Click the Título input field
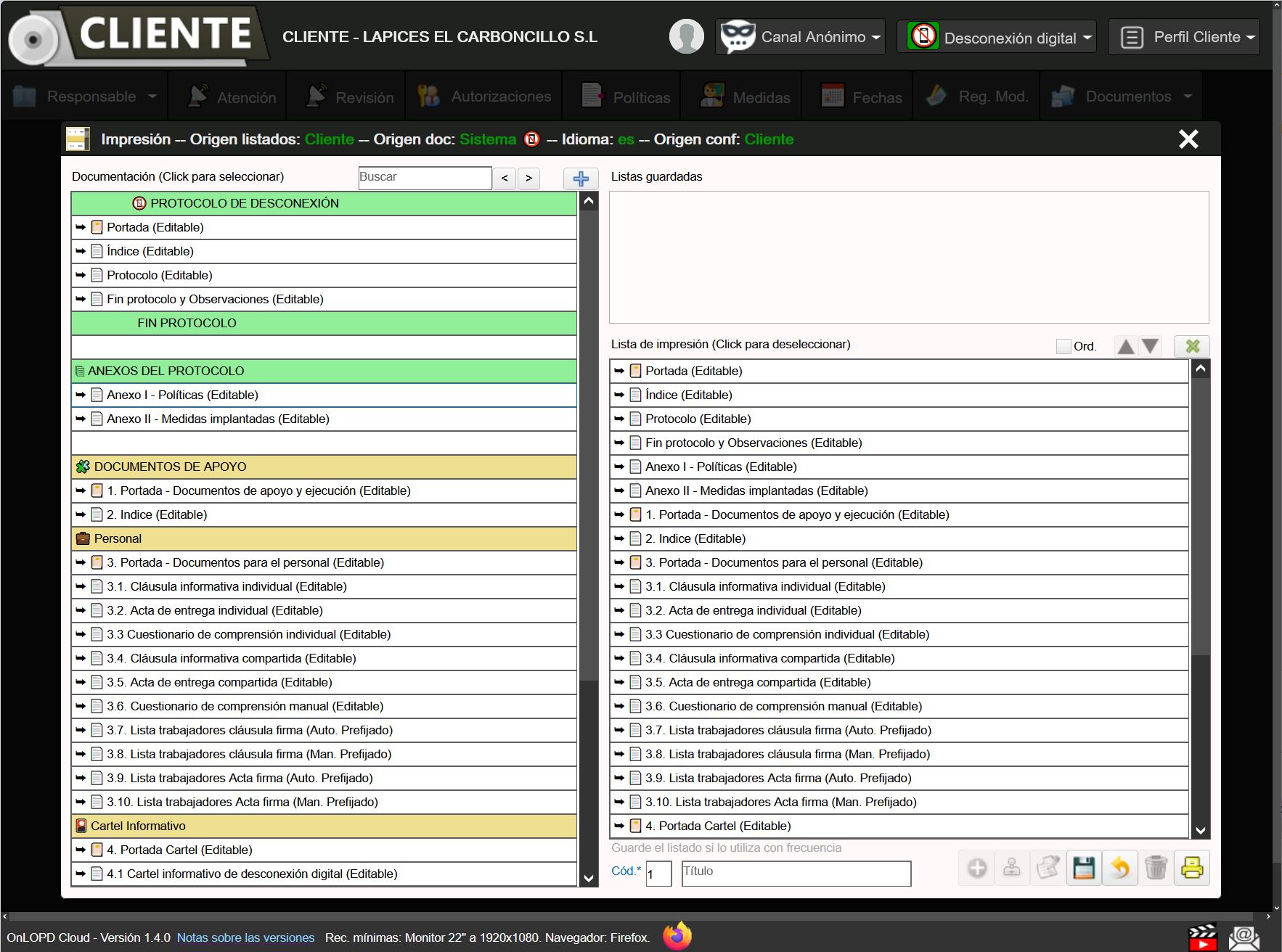 796,874
